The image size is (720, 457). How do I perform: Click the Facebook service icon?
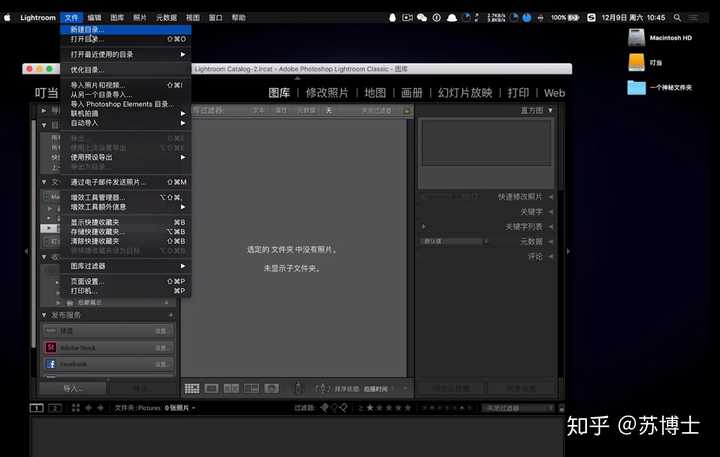tap(51, 364)
